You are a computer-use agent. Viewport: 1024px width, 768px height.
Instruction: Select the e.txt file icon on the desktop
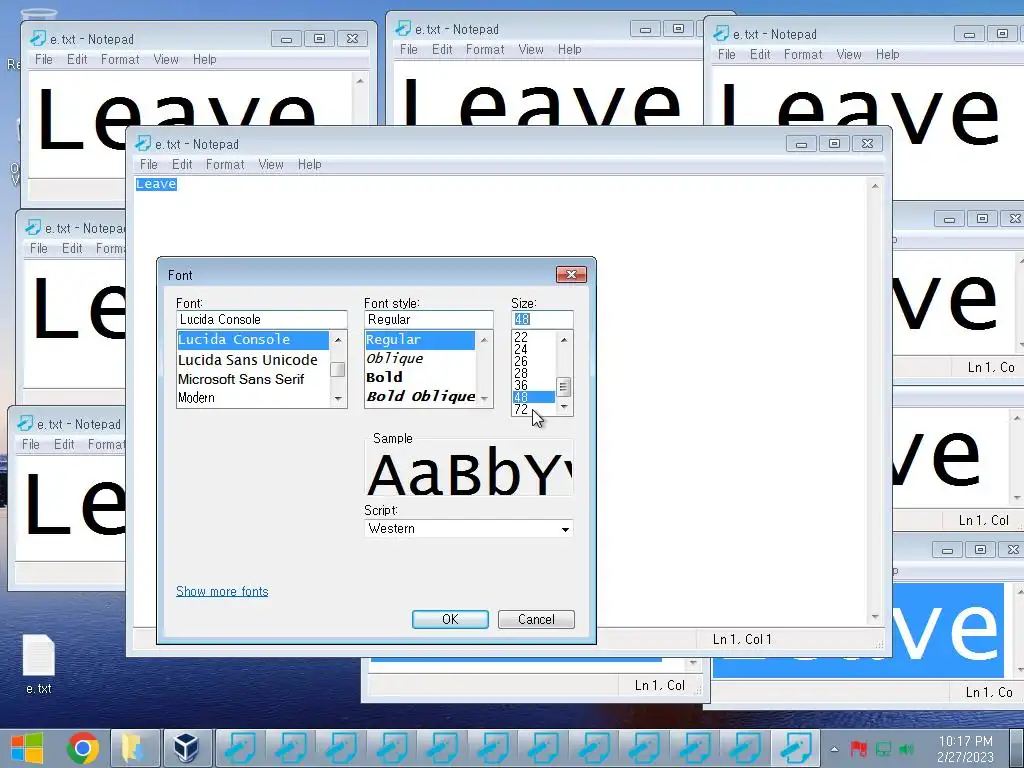tap(39, 664)
